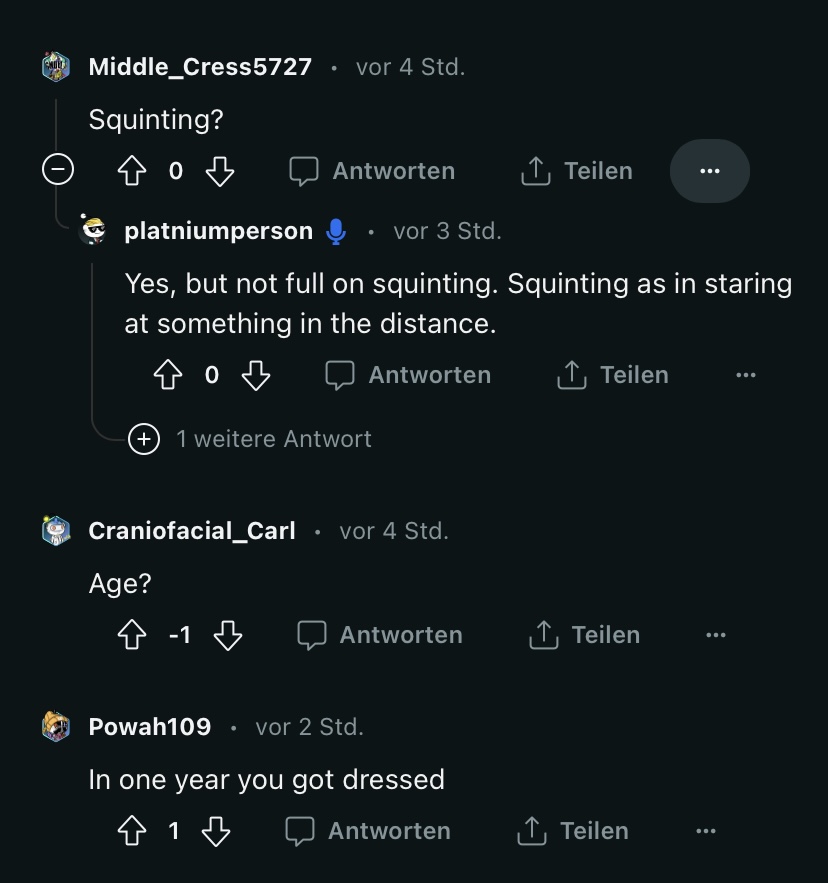Screen dimensions: 828x883
Task: Upvote Middle_Cress5727's "Squinting?" comment
Action: (x=132, y=171)
